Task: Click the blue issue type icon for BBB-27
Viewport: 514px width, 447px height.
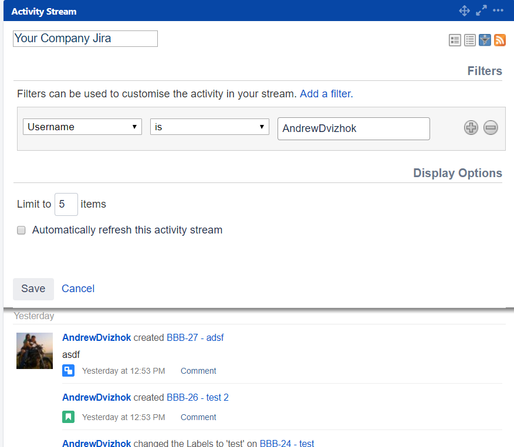Action: (x=68, y=371)
